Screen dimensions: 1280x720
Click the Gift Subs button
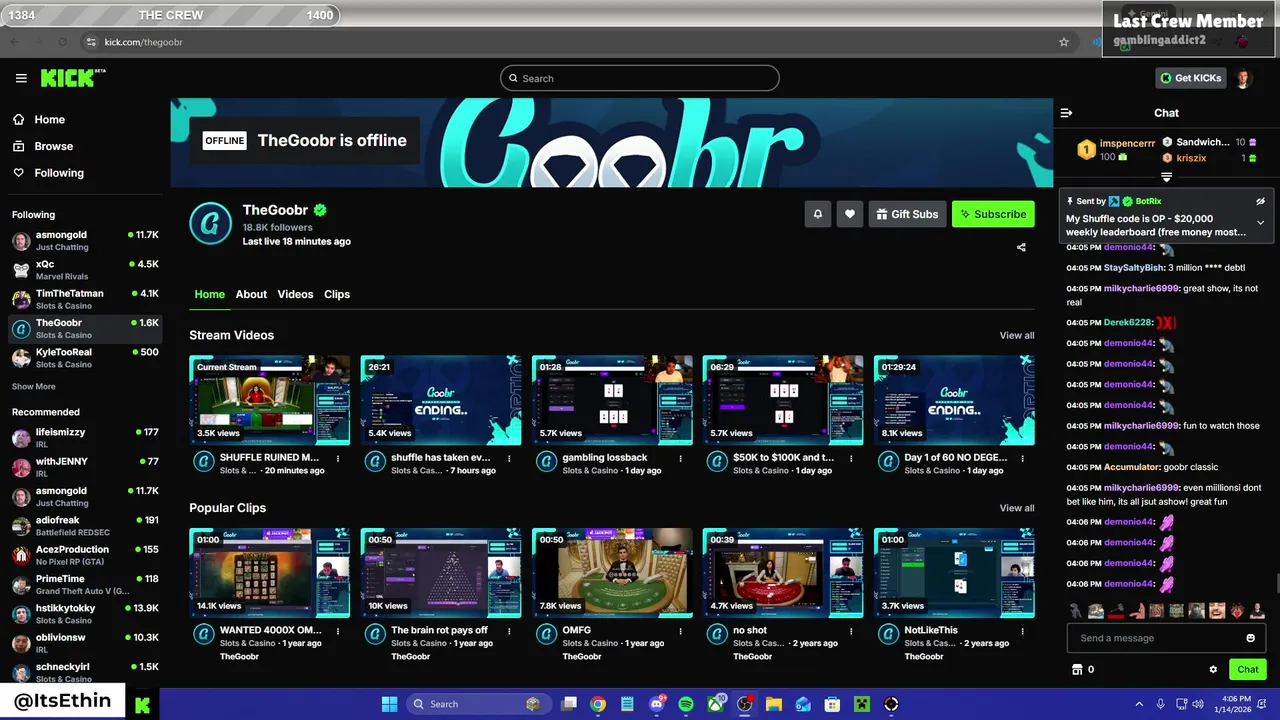907,214
